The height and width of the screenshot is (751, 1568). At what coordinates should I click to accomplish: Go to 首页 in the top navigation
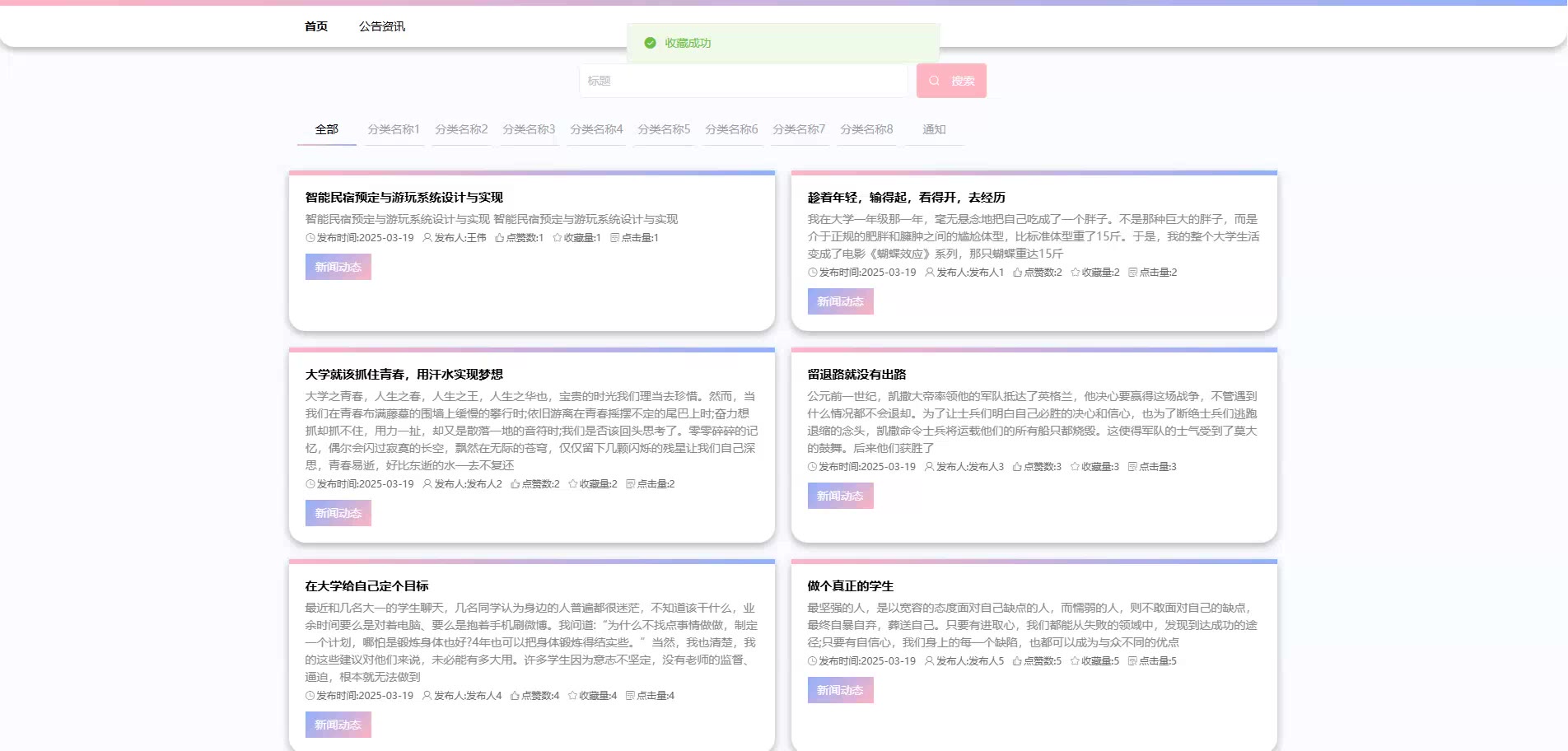coord(316,26)
